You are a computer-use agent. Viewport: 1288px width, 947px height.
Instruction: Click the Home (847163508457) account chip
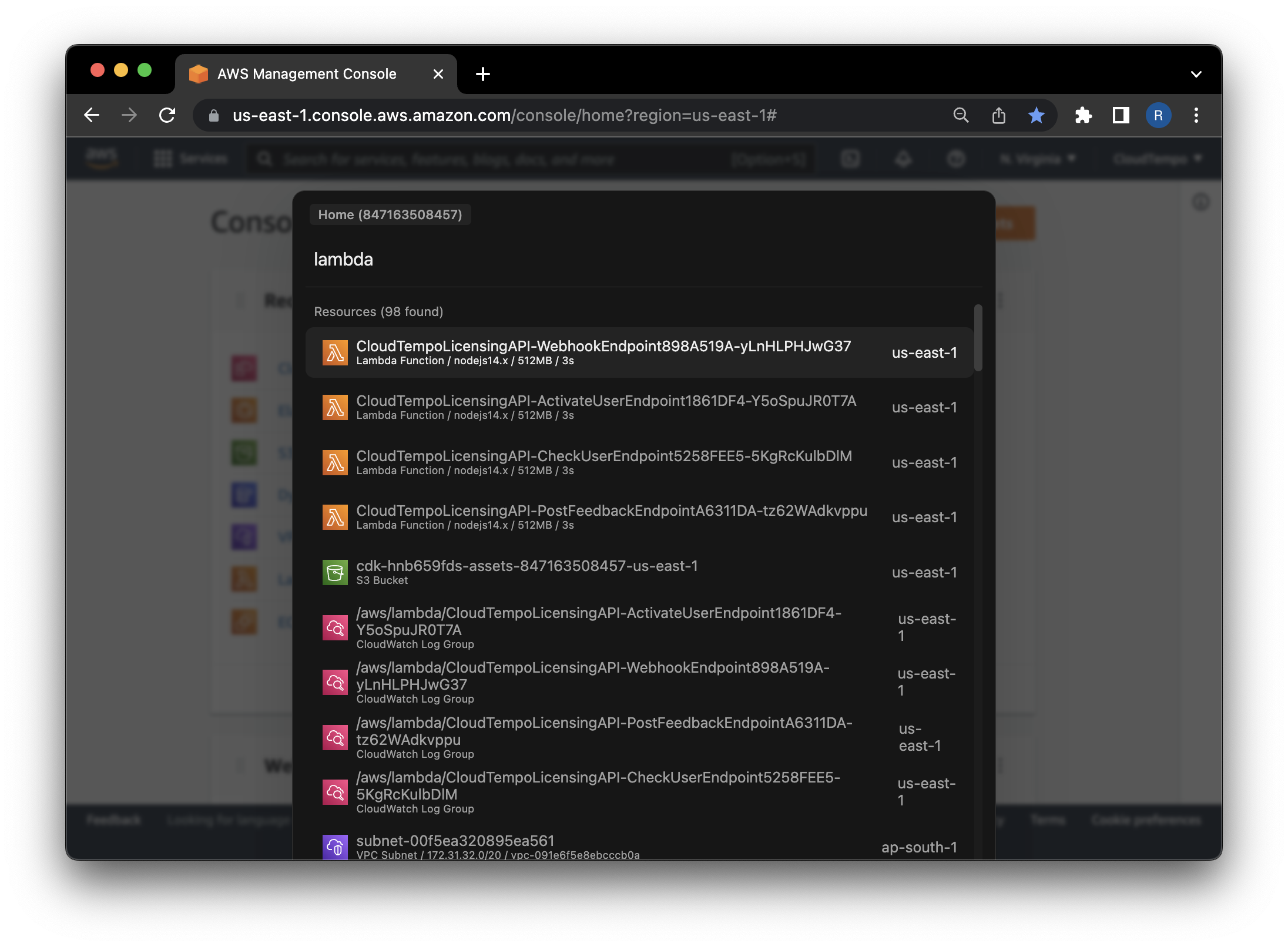[x=390, y=214]
